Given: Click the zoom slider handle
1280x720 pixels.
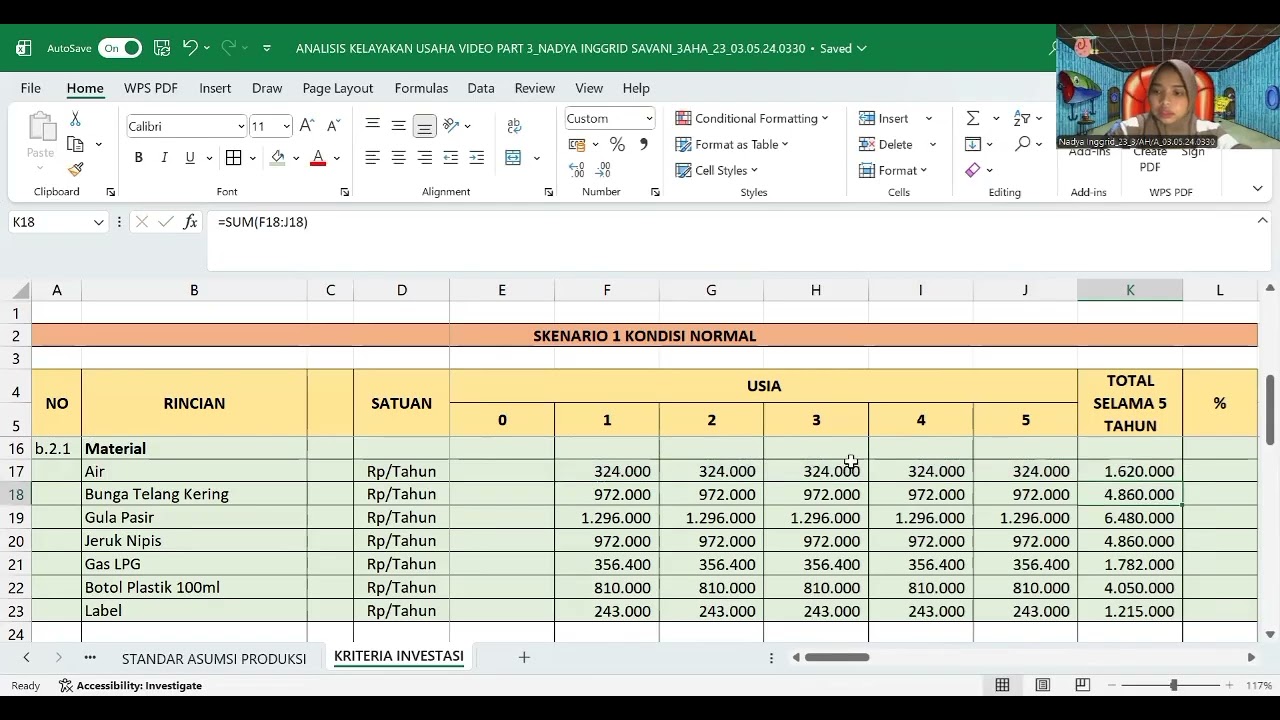Looking at the screenshot, I should click(x=1173, y=685).
